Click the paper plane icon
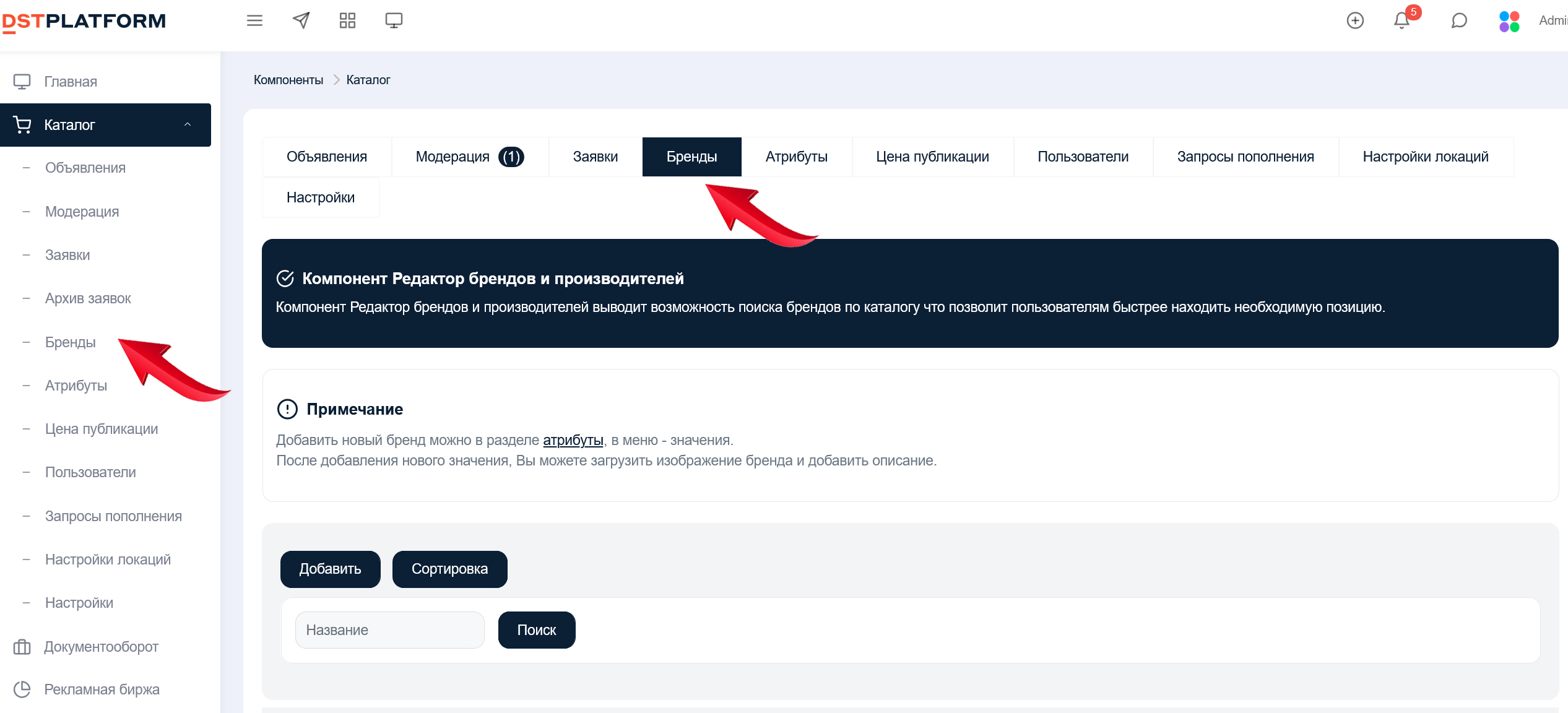This screenshot has height=713, width=1568. 301,20
